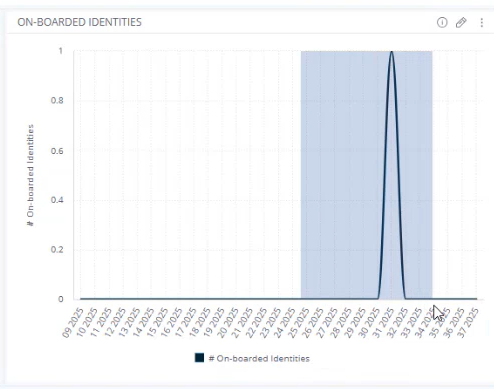The height and width of the screenshot is (389, 494).
Task: Select the '37 2025' x-axis label
Action: point(468,323)
